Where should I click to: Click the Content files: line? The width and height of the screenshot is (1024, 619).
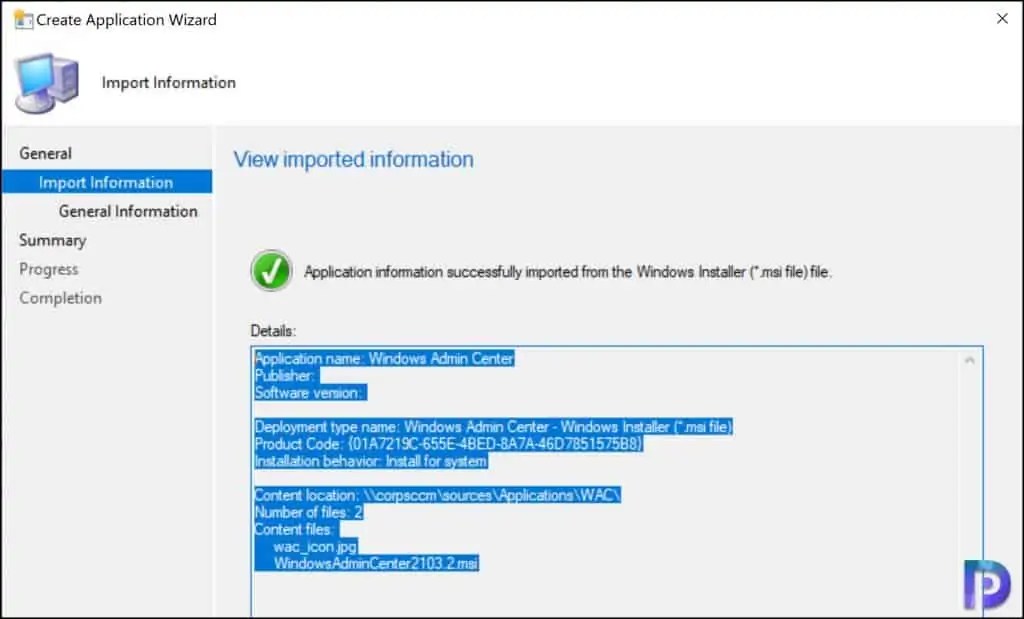(296, 529)
